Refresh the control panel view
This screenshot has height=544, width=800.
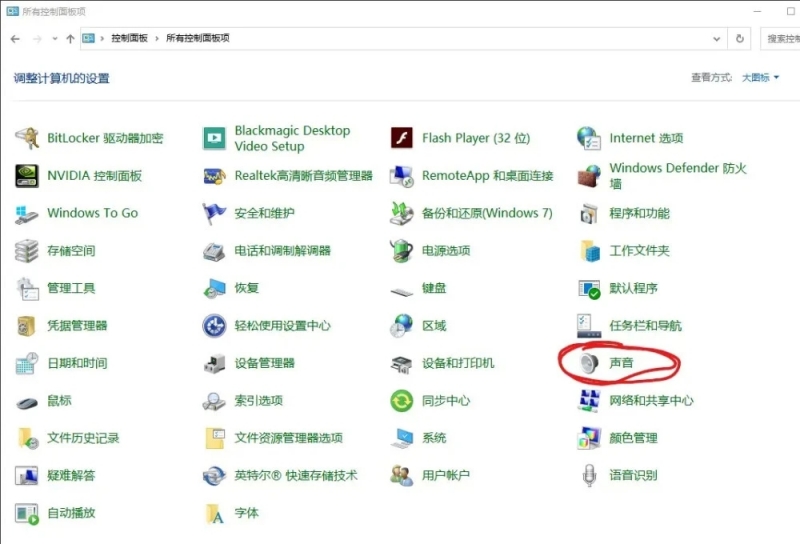point(740,39)
